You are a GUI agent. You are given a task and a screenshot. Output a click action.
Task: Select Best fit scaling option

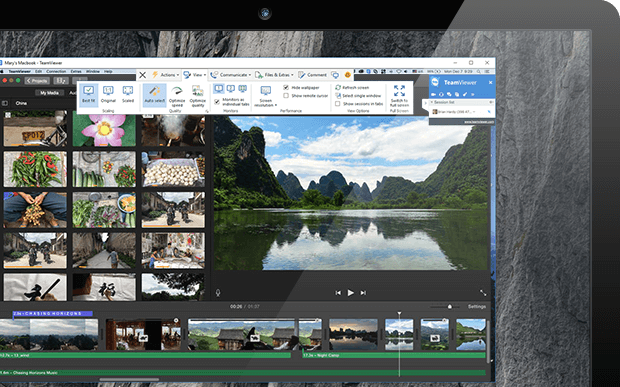pos(89,94)
